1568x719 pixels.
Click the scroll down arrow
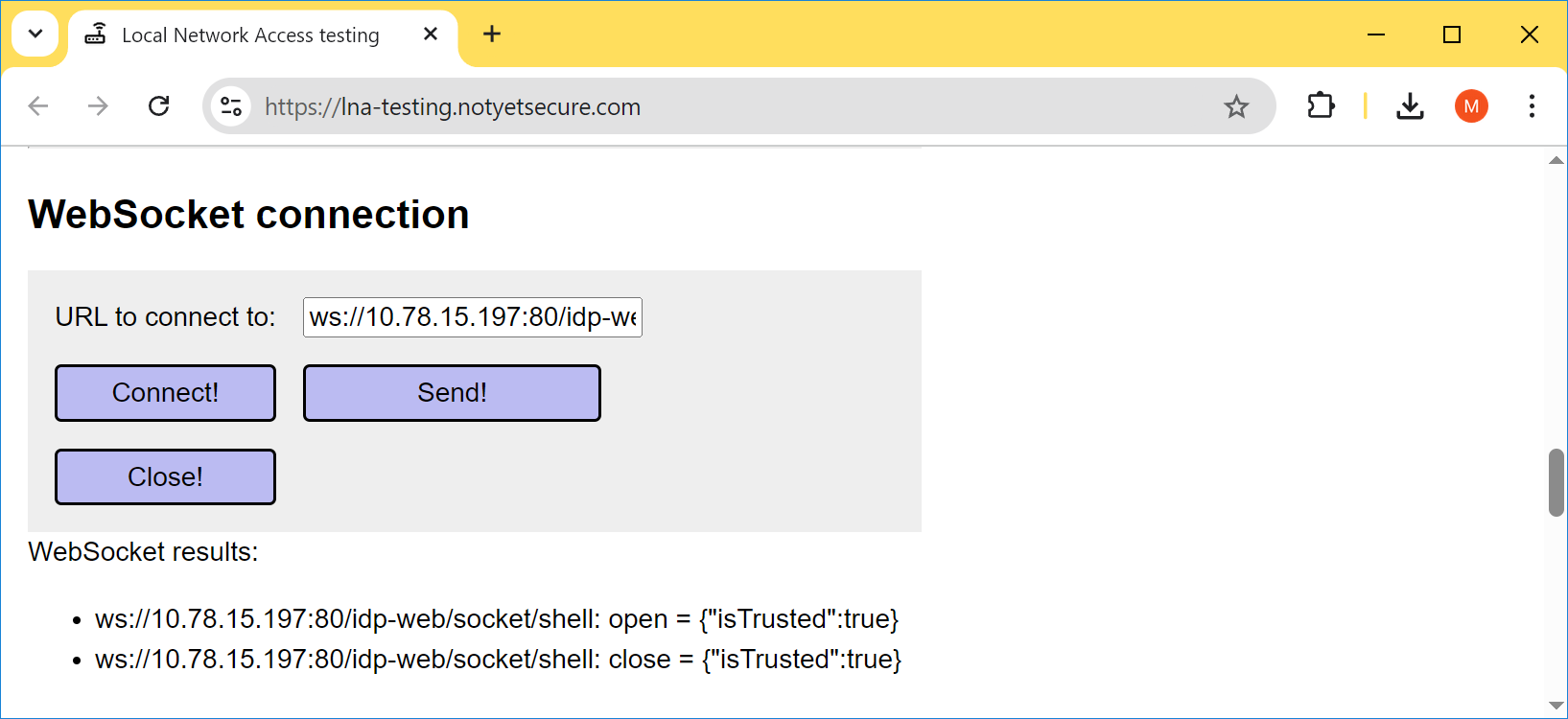click(1556, 706)
